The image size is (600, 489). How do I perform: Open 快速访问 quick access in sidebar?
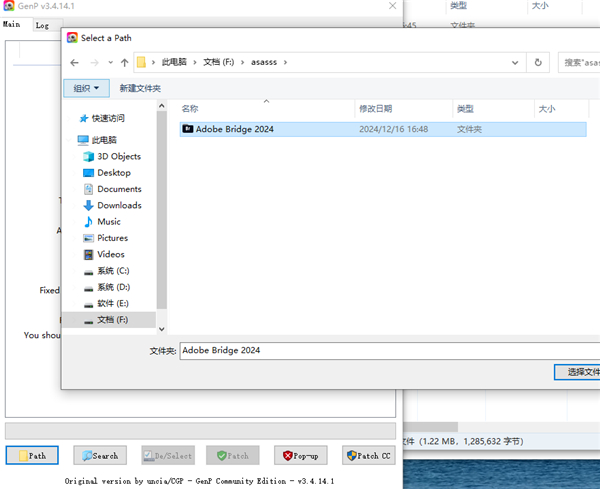point(108,118)
